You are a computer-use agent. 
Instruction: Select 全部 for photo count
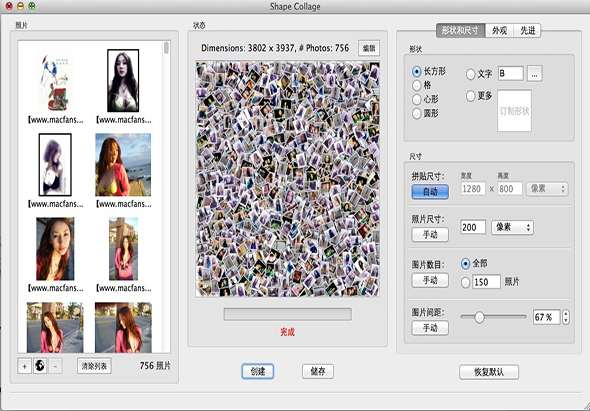coord(465,263)
